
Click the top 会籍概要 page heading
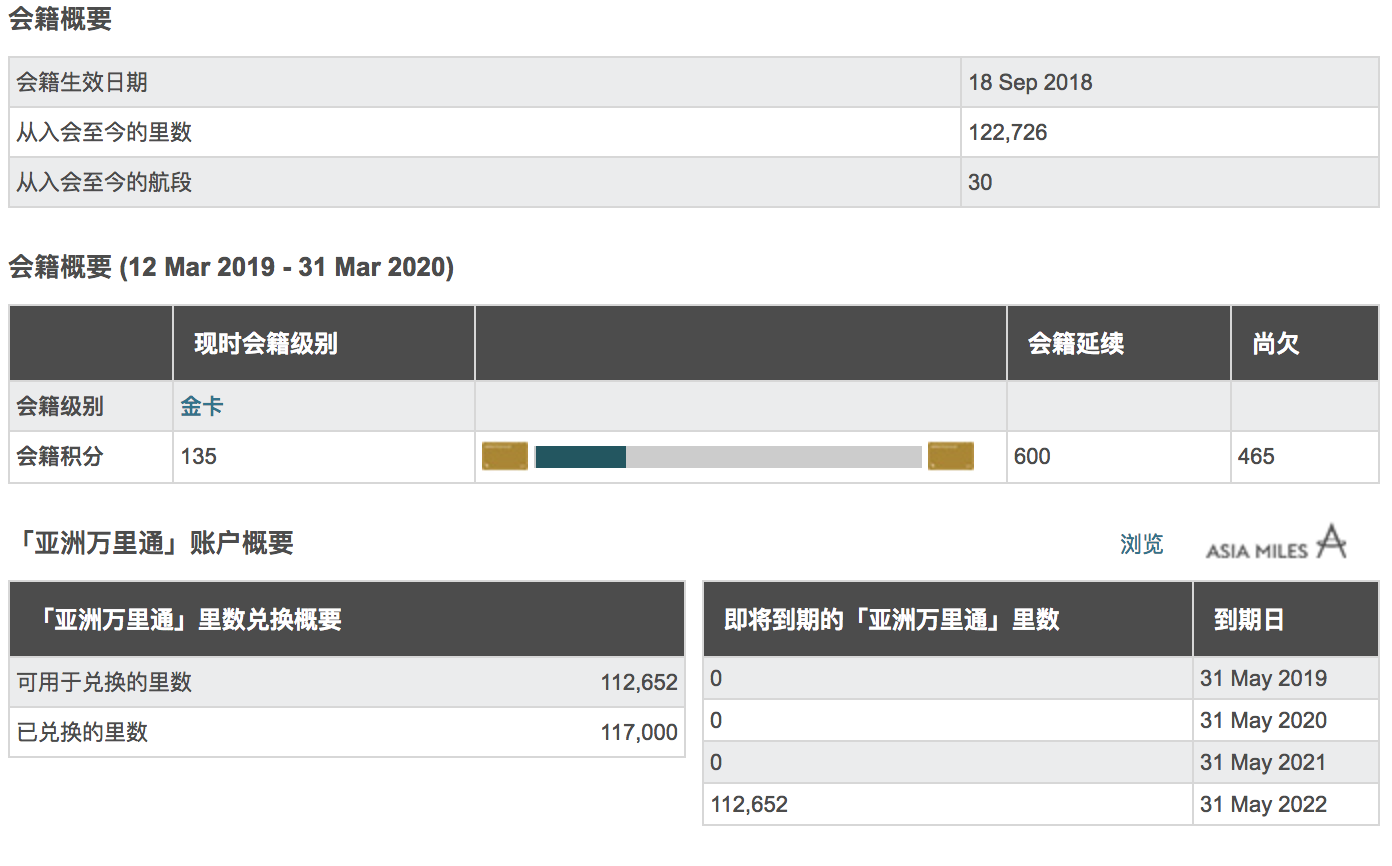click(x=60, y=19)
